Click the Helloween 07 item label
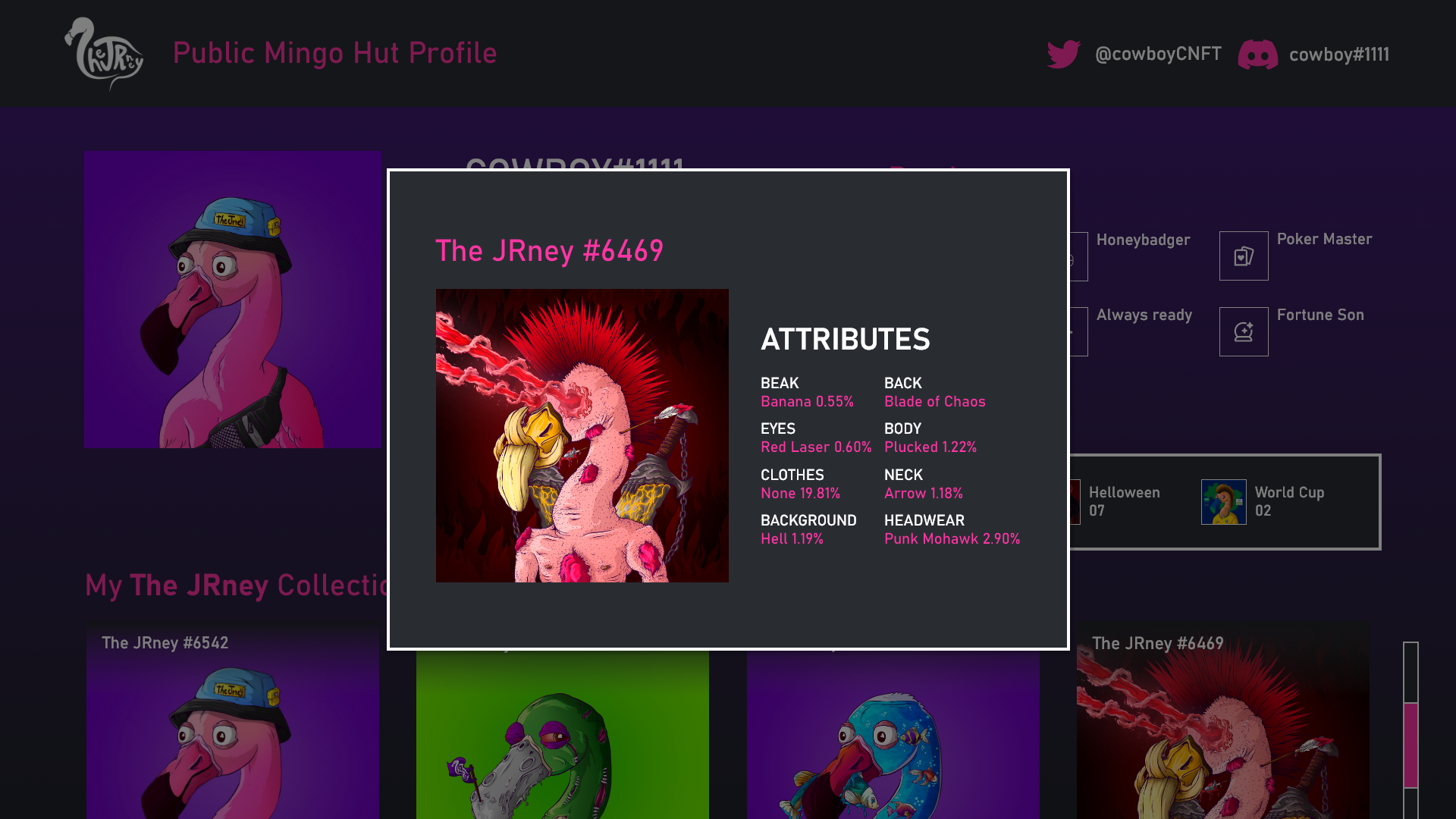Image resolution: width=1456 pixels, height=819 pixels. [x=1124, y=501]
